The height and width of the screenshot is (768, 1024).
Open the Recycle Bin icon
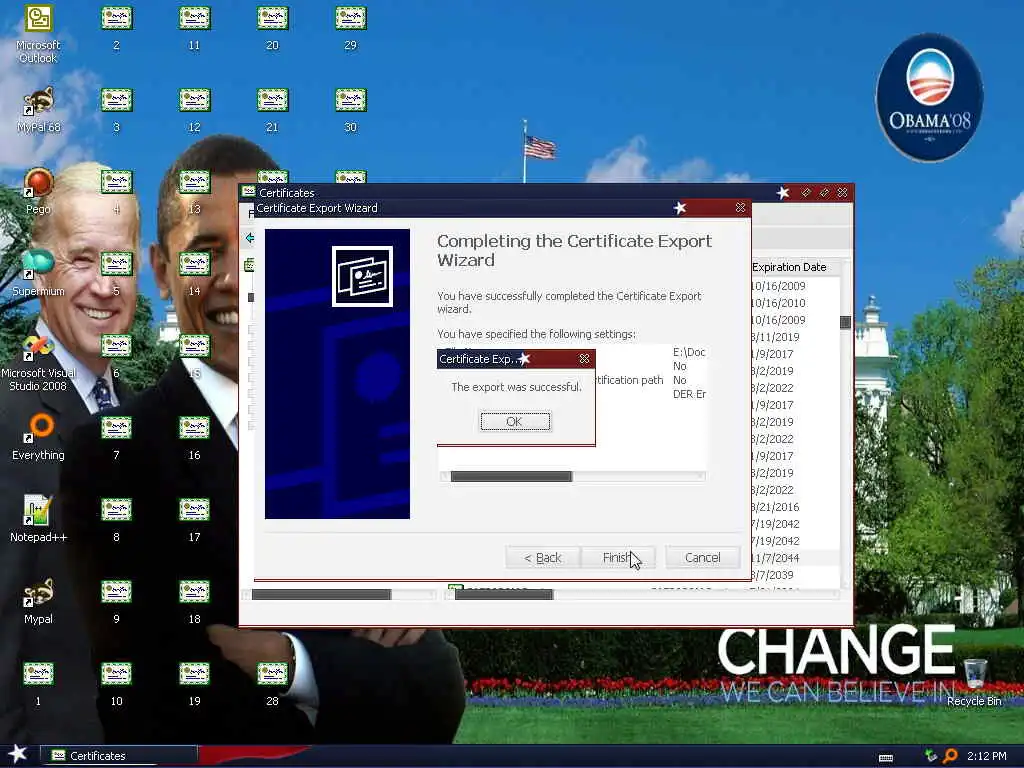click(x=974, y=682)
